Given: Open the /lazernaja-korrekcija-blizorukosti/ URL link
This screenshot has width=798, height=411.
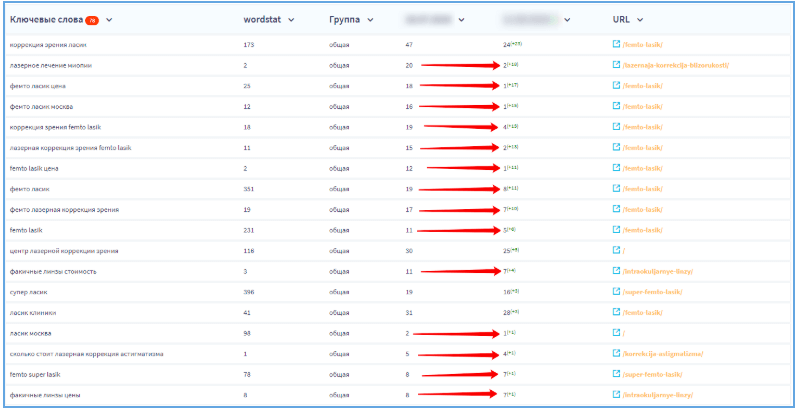Looking at the screenshot, I should pyautogui.click(x=676, y=66).
